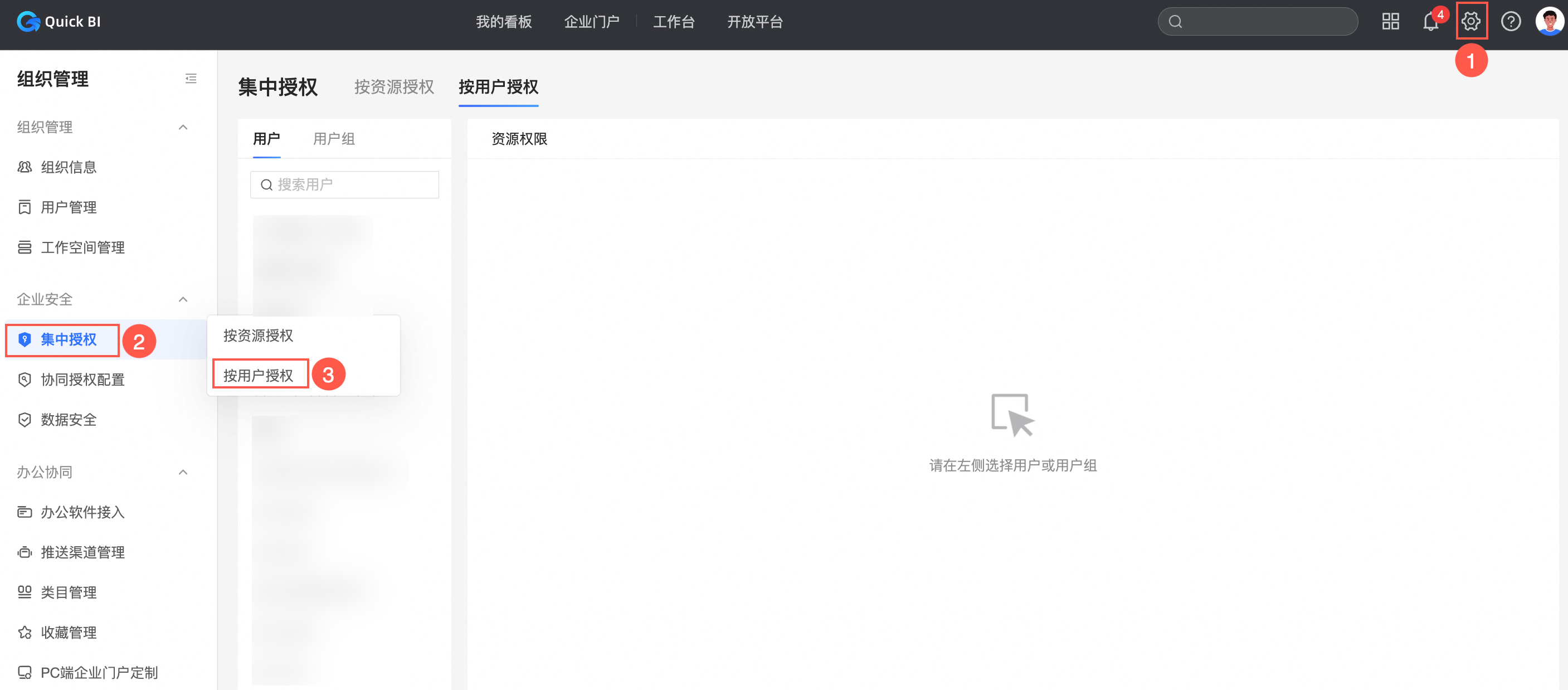Collapse the 企业安全 section chevron
The image size is (1568, 690).
(x=183, y=299)
